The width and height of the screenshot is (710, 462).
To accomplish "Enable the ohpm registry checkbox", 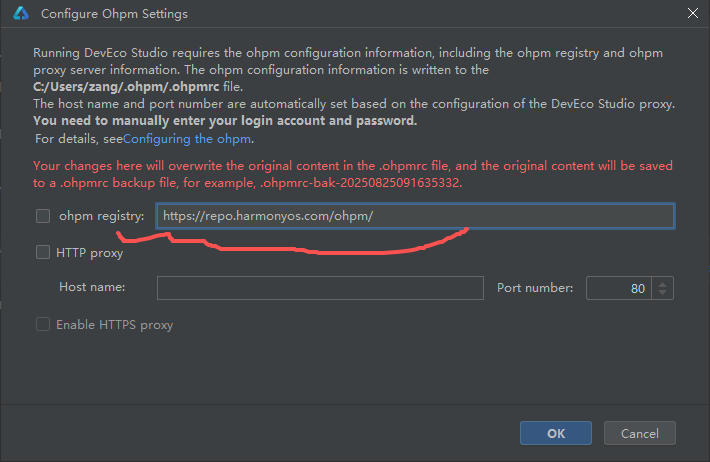I will (x=43, y=216).
